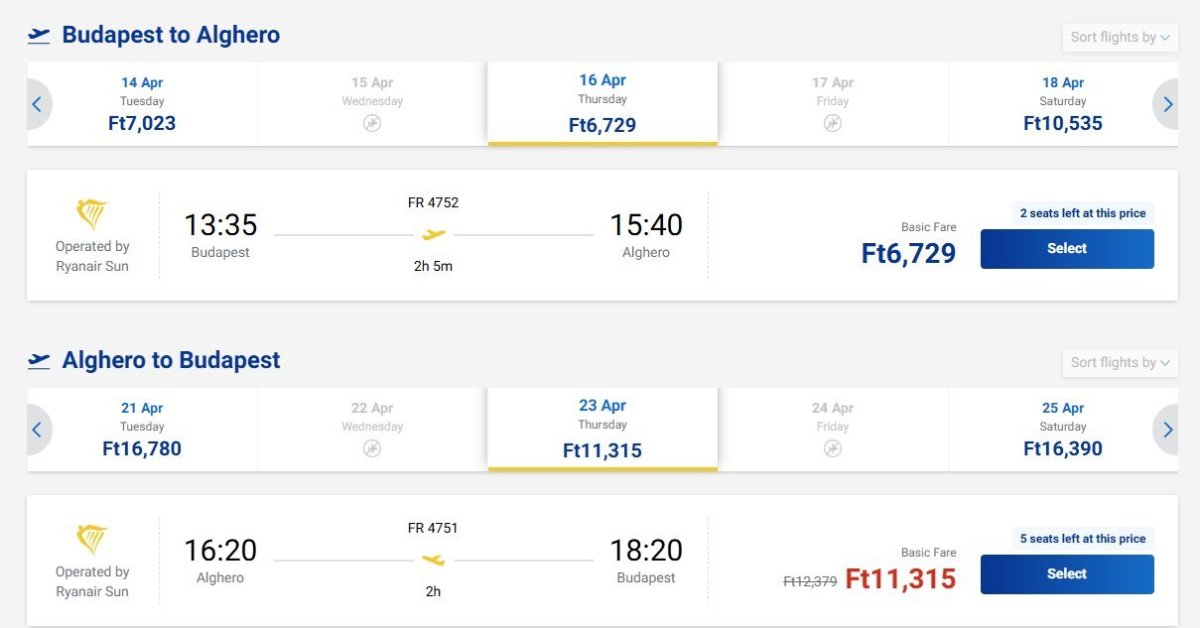Select the Ft6,729 Budapest to Alghero flight
The image size is (1200, 628).
1066,249
